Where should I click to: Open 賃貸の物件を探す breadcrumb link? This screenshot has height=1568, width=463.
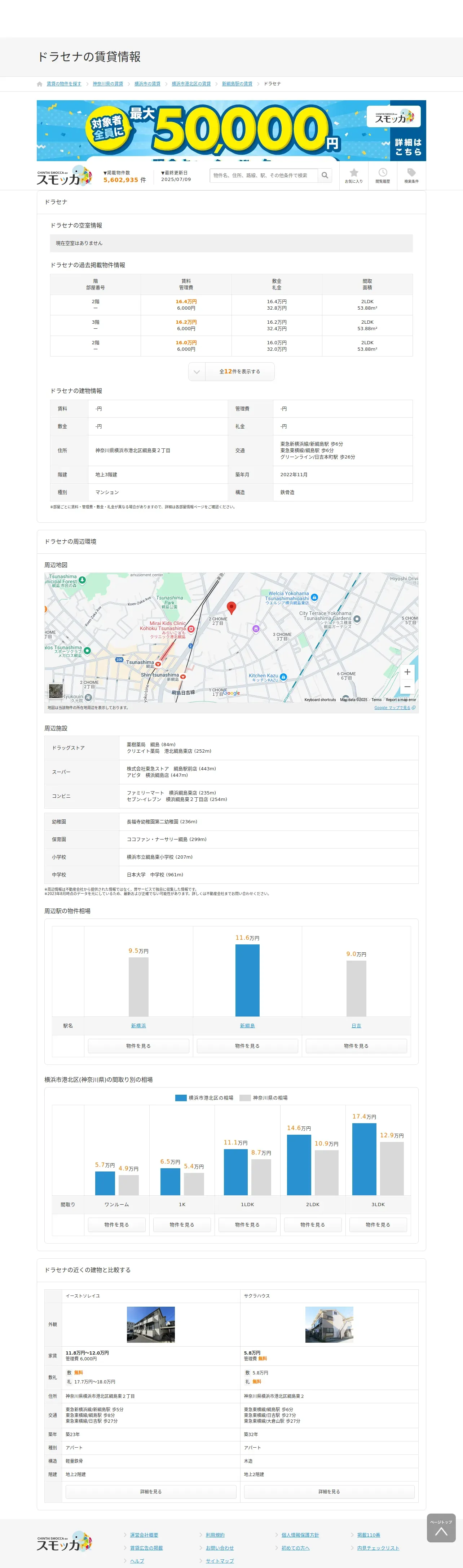(x=64, y=84)
